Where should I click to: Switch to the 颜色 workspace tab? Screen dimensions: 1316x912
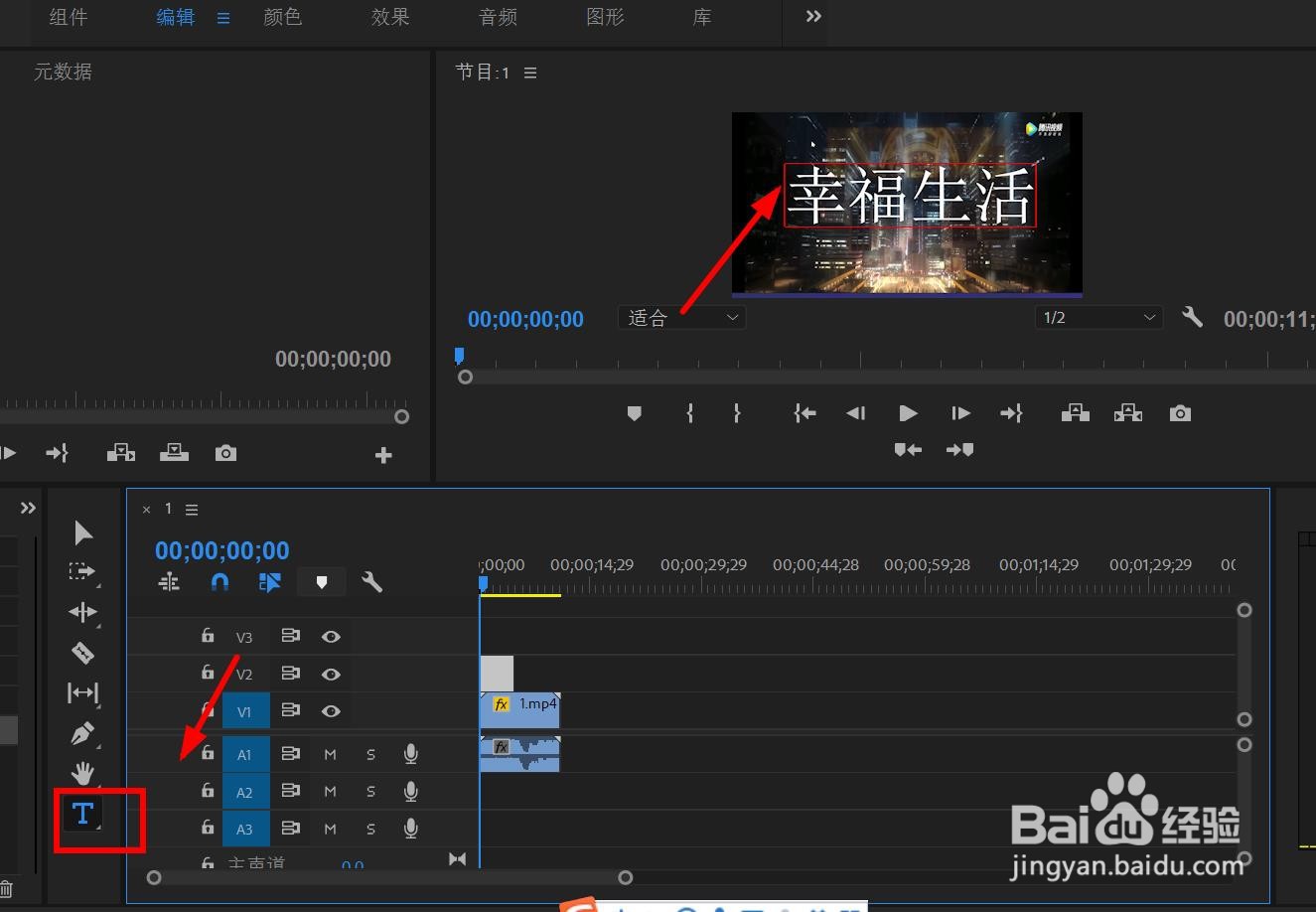[x=282, y=16]
